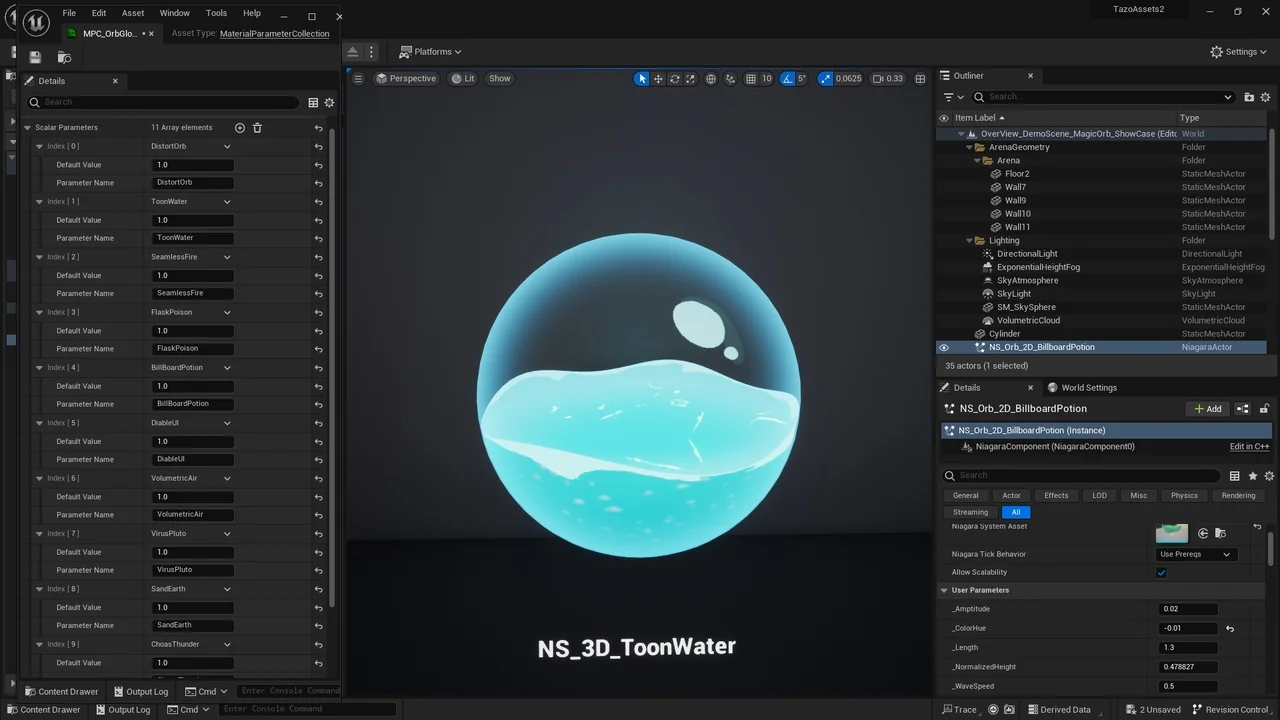Click the Niagara System Asset browse icon

(x=1220, y=533)
